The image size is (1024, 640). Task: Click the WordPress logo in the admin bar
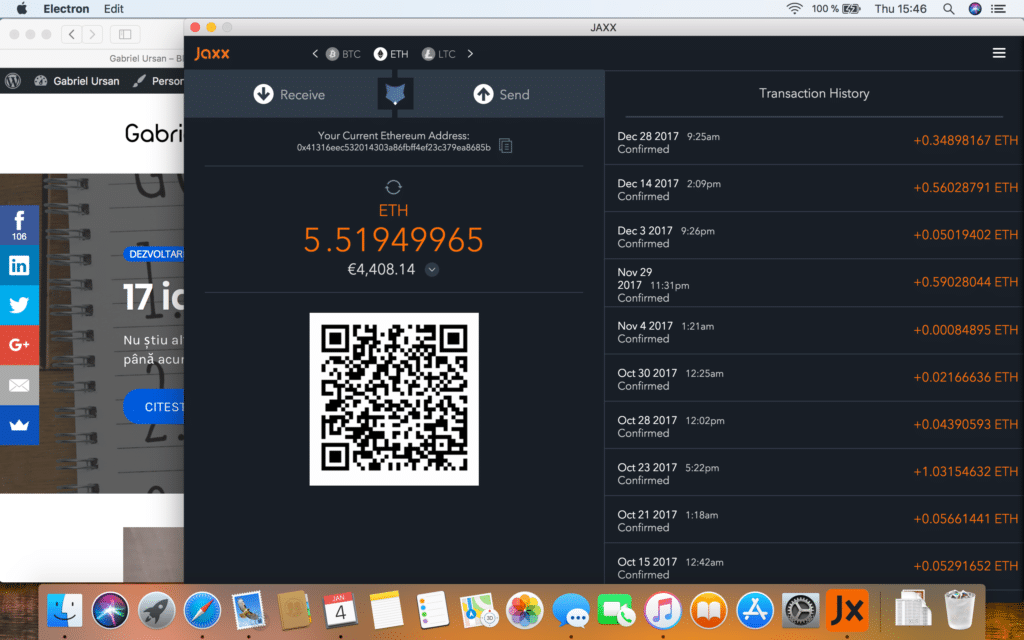pos(13,81)
